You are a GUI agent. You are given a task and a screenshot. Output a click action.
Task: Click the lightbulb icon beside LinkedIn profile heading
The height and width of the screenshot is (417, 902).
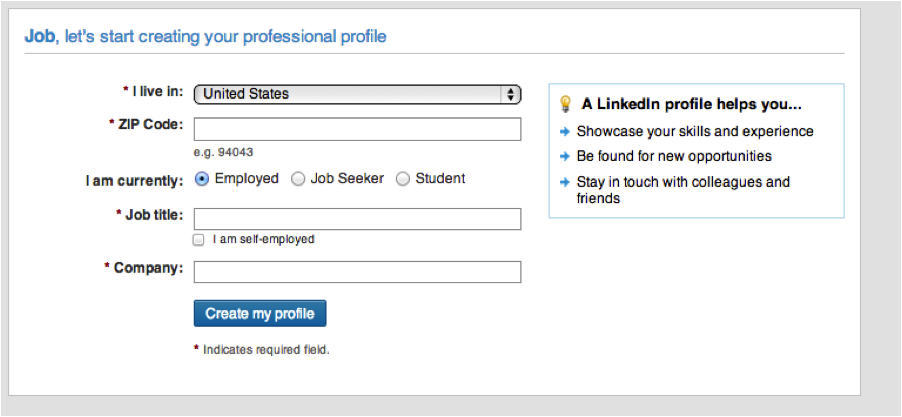[565, 104]
